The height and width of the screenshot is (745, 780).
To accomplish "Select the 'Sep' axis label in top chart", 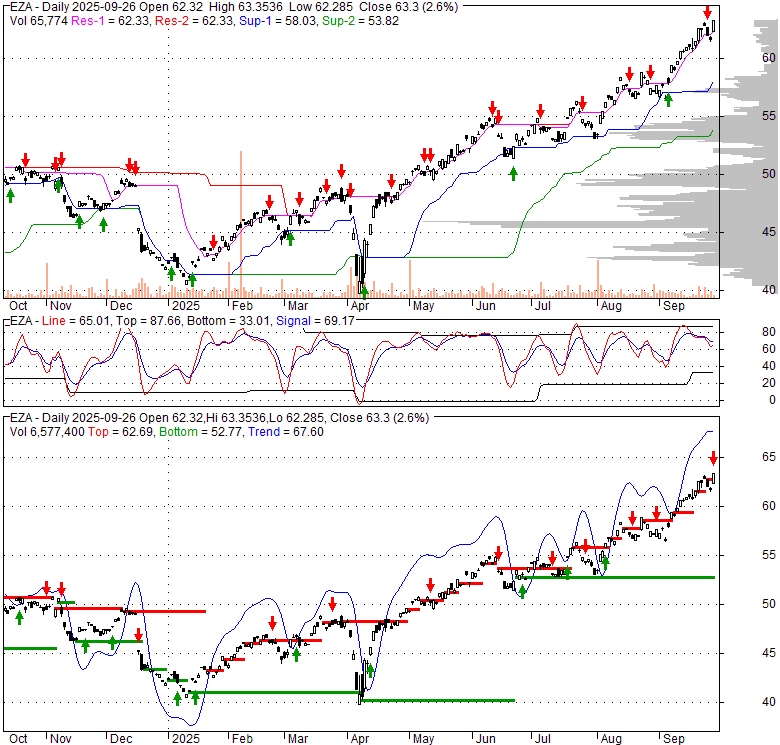I will click(674, 306).
